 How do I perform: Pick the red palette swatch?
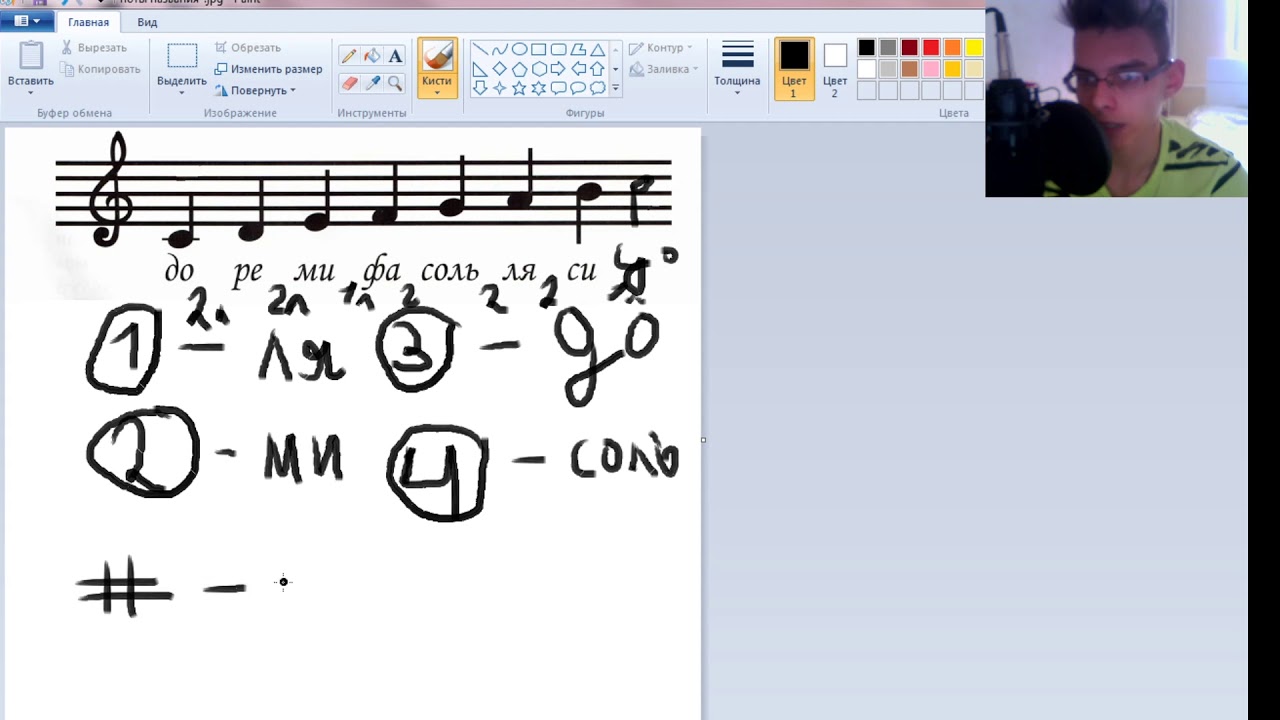coord(931,48)
